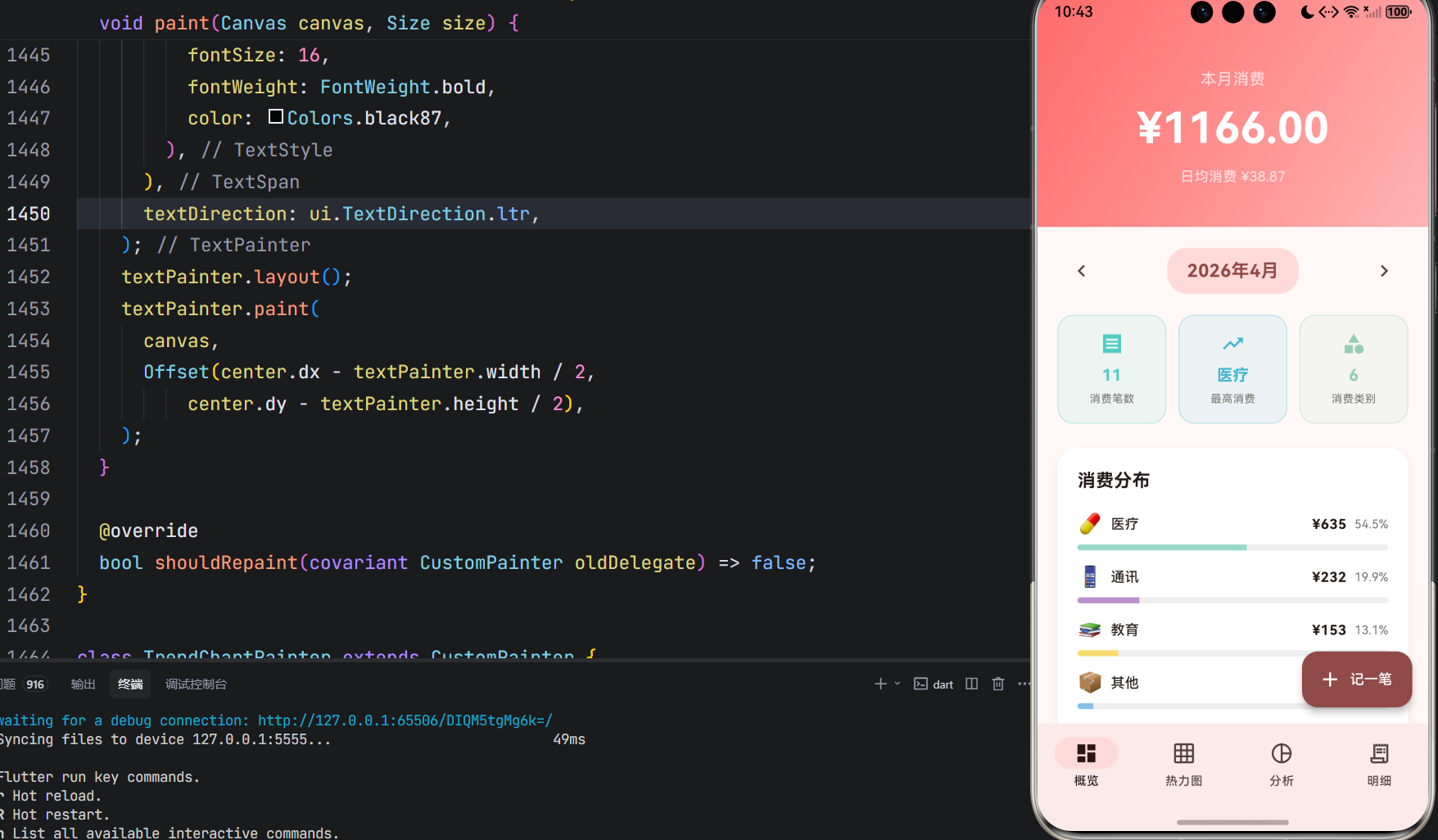
Task: Click the 通讯 spending progress bar
Action: point(1232,600)
